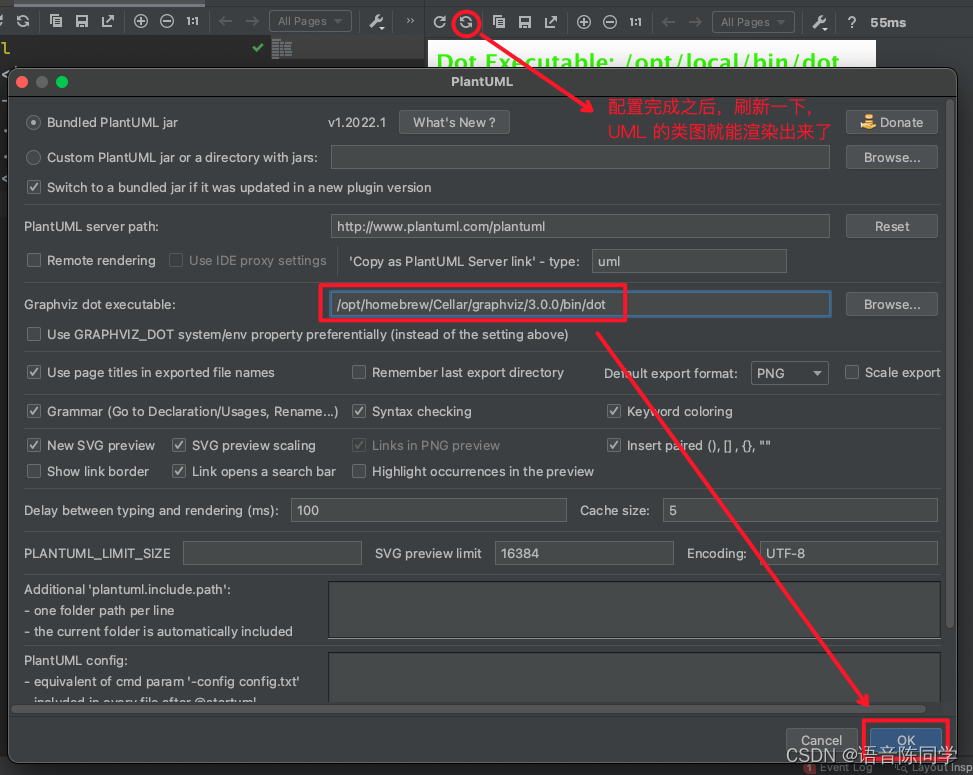Click the Copy as PlantUML Server link type field
The image size is (973, 775).
pos(689,261)
